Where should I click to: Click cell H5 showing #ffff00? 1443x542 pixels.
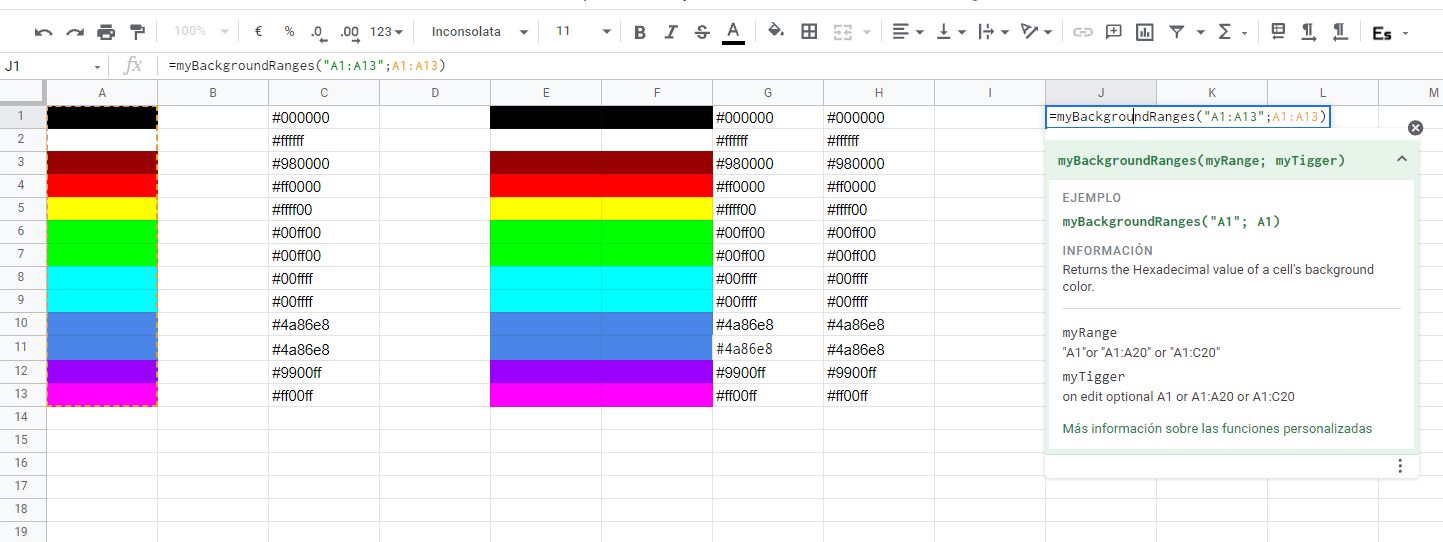879,209
